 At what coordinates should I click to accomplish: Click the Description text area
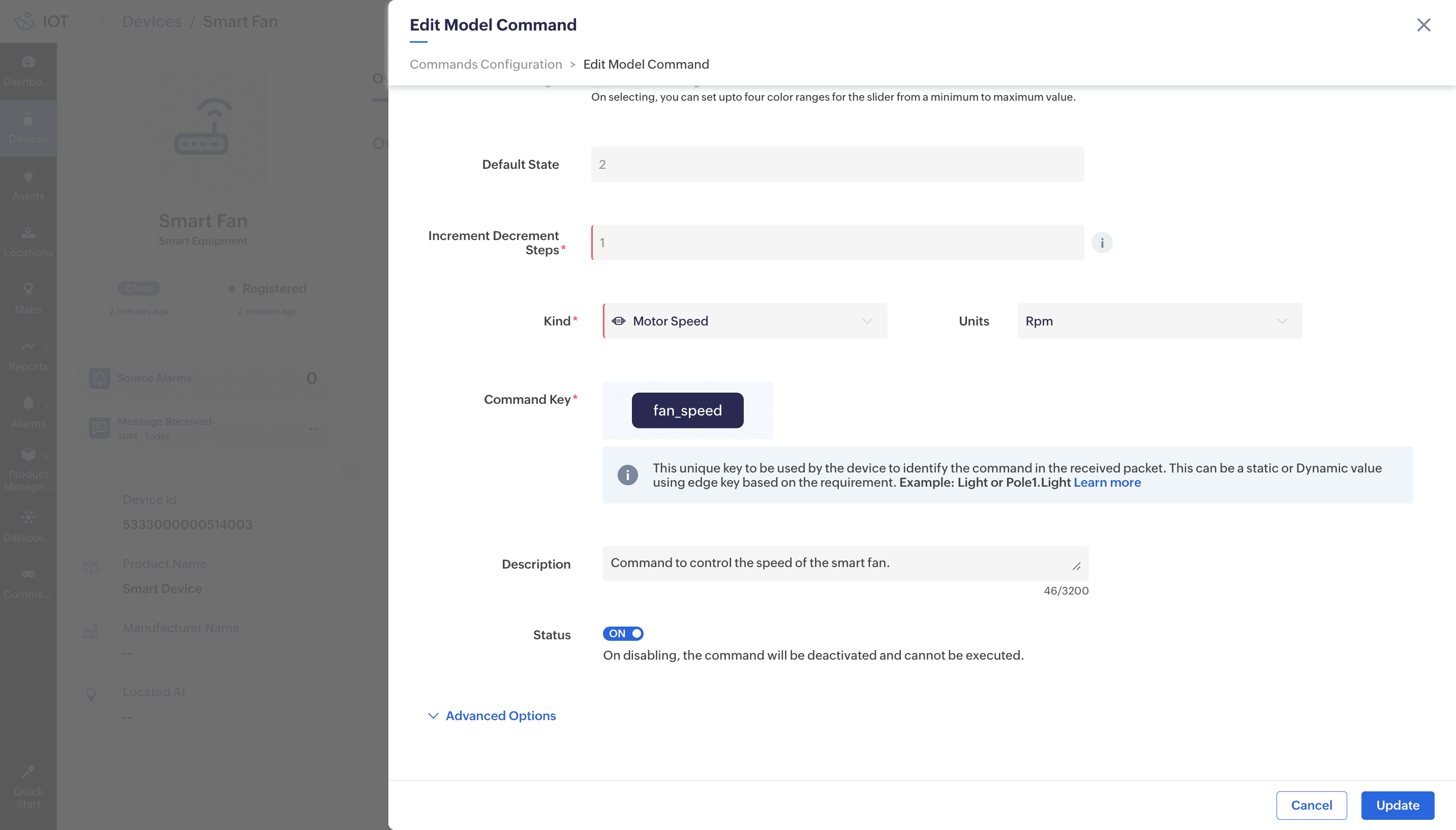(845, 563)
